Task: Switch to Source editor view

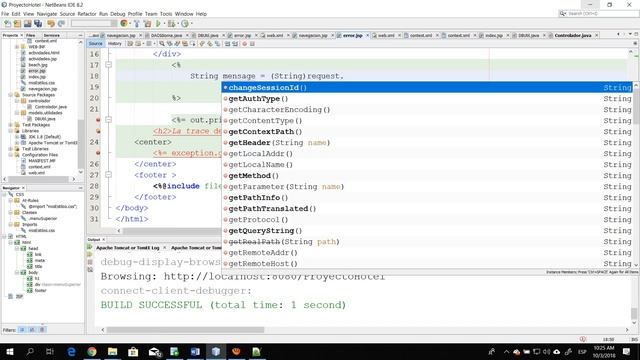Action: 96,44
